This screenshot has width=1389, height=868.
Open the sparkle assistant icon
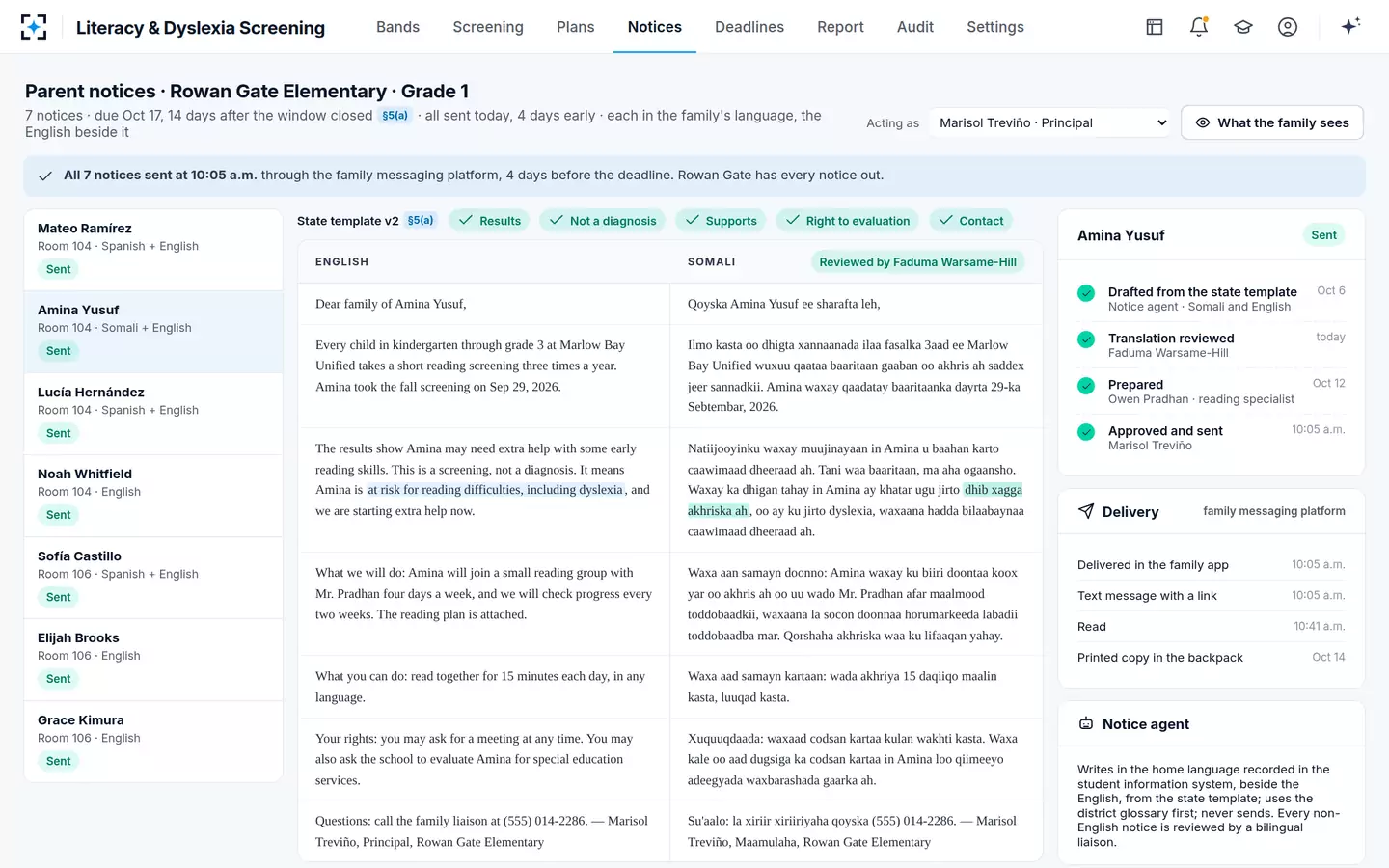1350,26
